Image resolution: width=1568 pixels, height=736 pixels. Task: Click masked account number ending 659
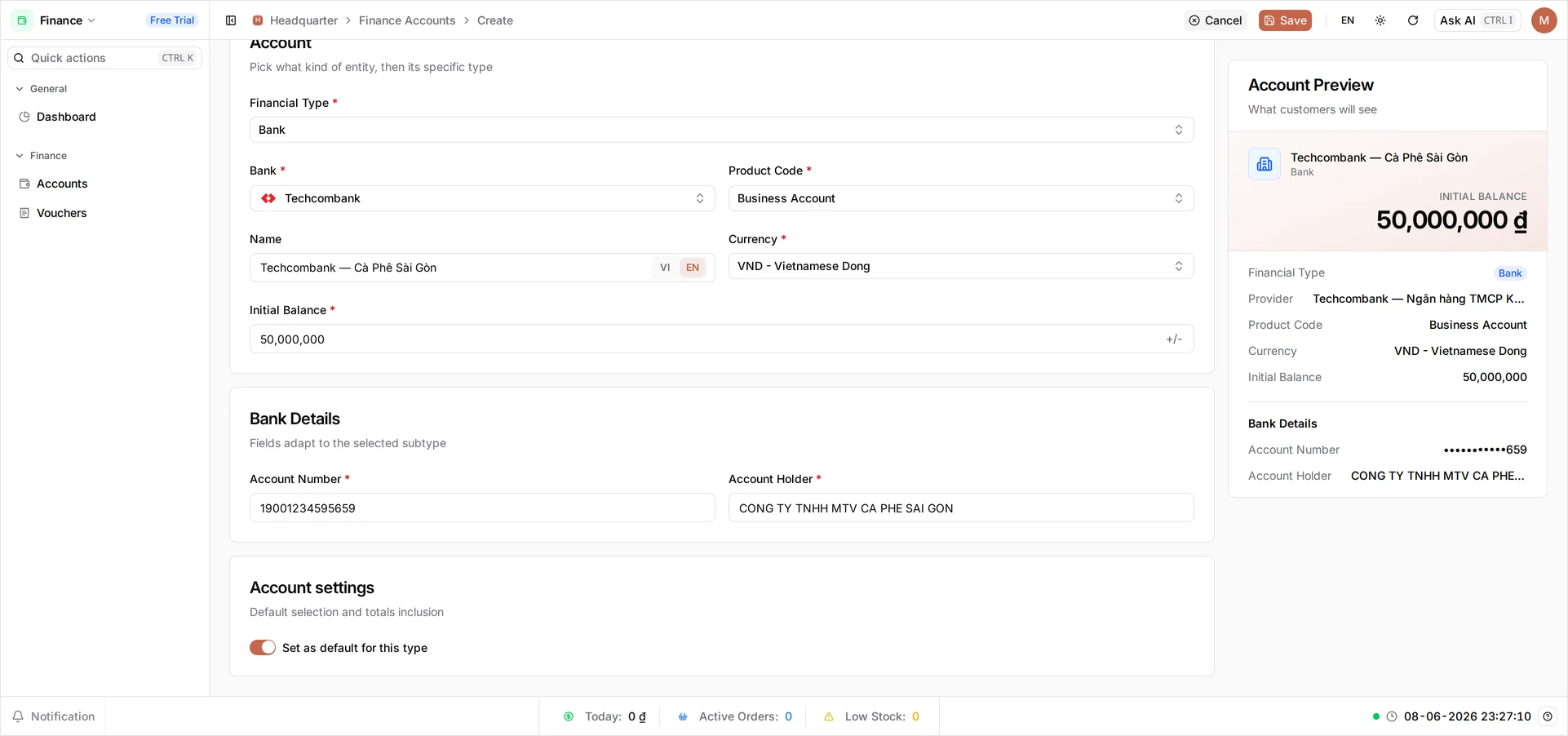(x=1485, y=450)
